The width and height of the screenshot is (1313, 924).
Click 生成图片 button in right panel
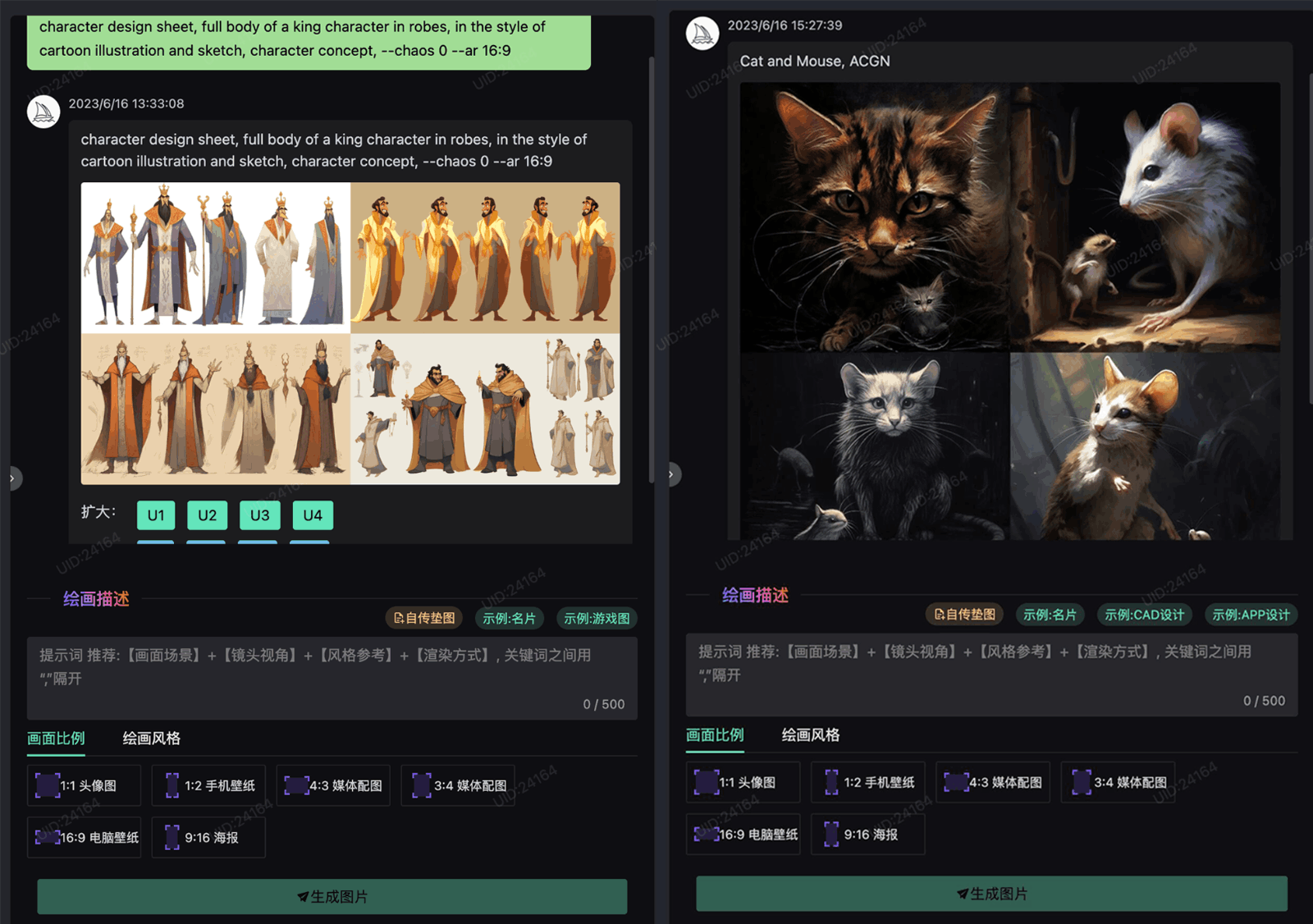(991, 894)
